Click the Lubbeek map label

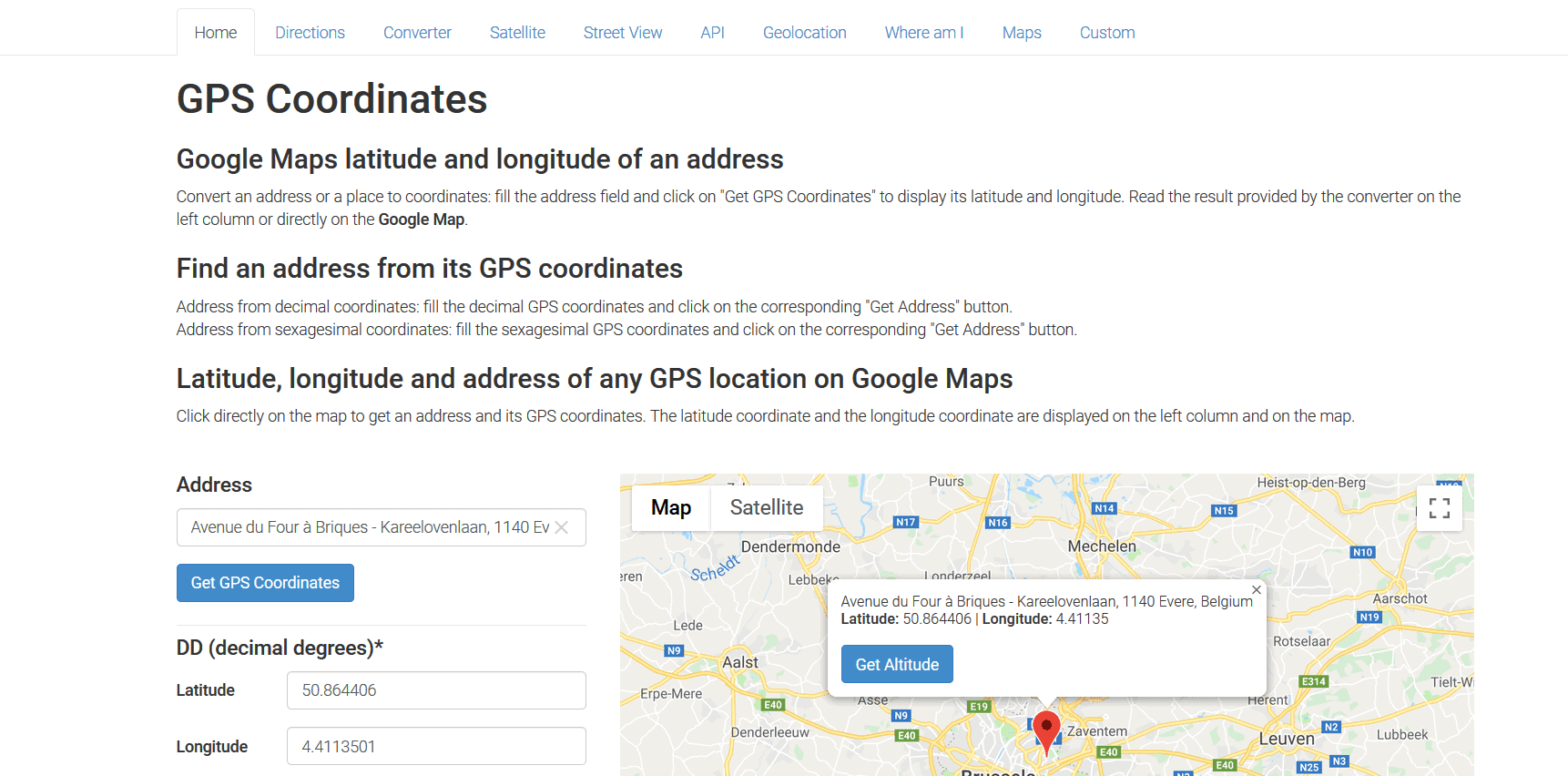(1402, 734)
